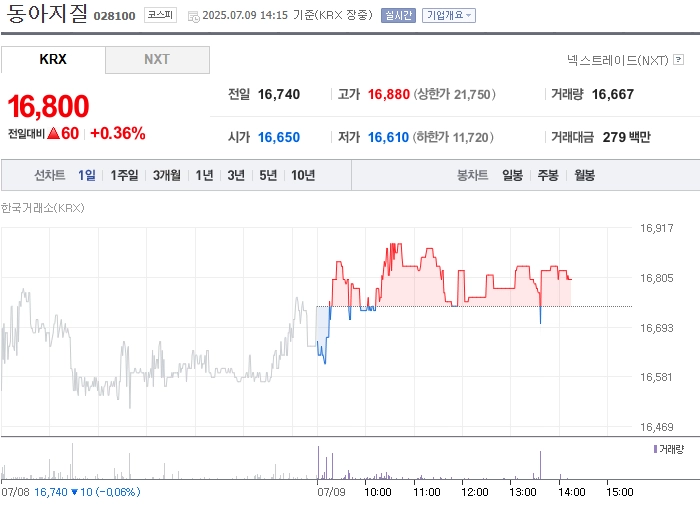Select the 3년 line chart period
Screen dimensions: 700x515
(x=236, y=175)
